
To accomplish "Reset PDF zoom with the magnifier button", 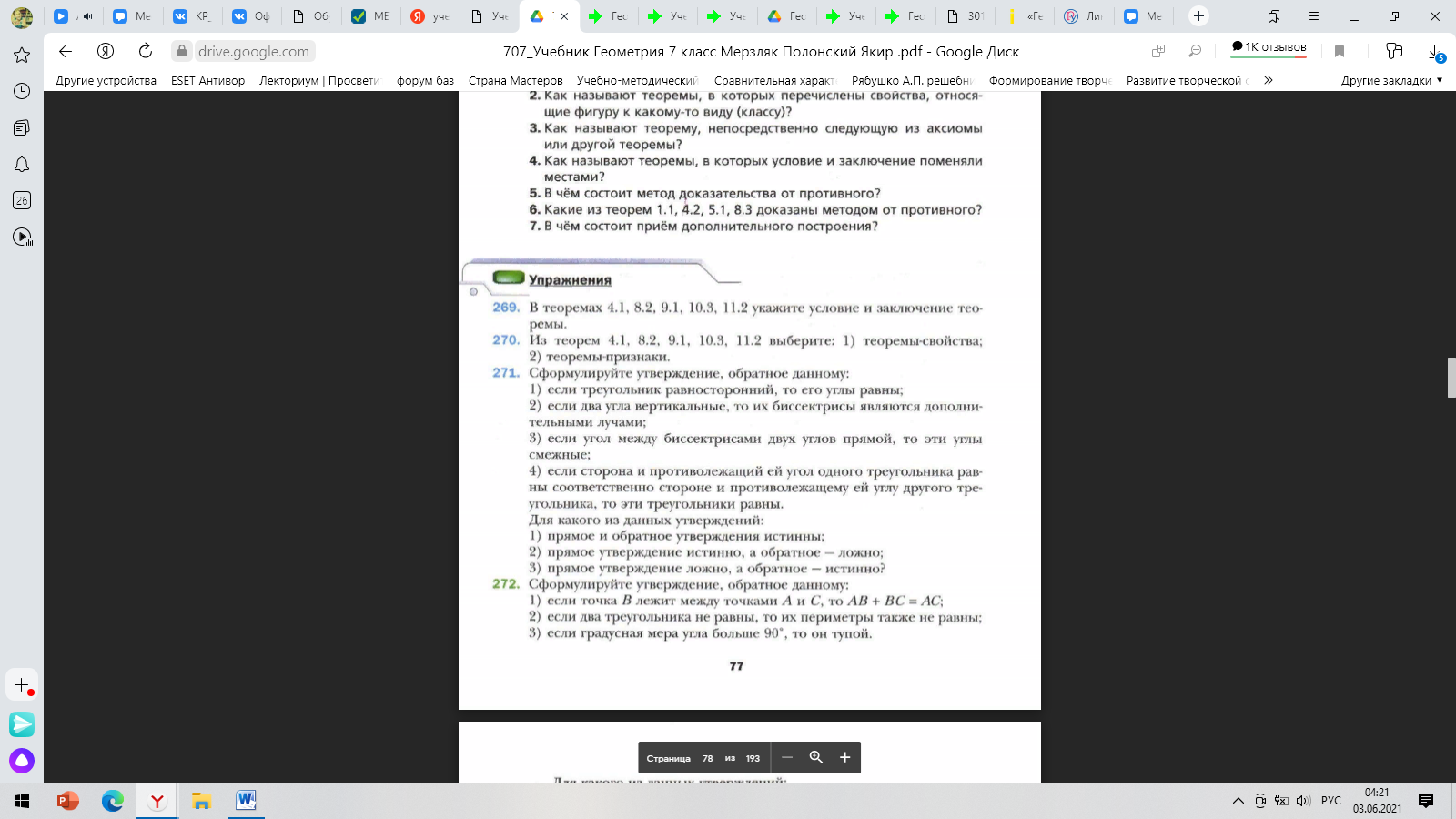I will (816, 757).
